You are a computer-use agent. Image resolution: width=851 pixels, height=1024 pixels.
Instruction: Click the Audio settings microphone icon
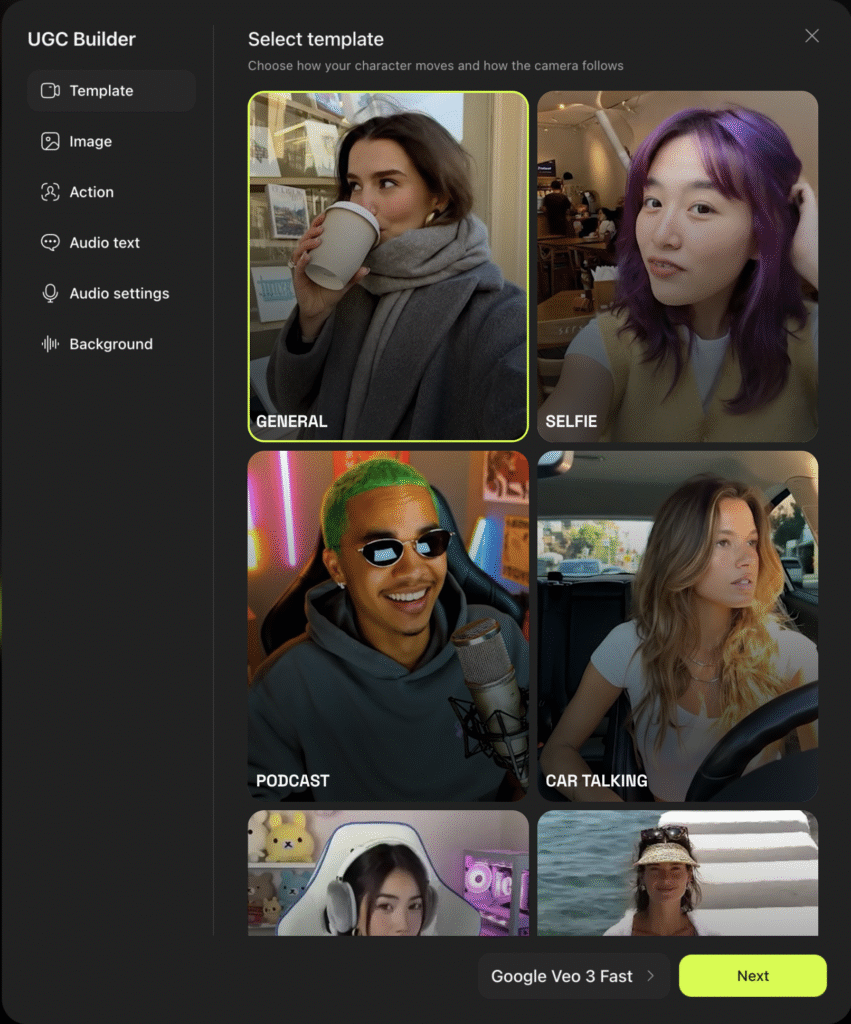tap(50, 293)
